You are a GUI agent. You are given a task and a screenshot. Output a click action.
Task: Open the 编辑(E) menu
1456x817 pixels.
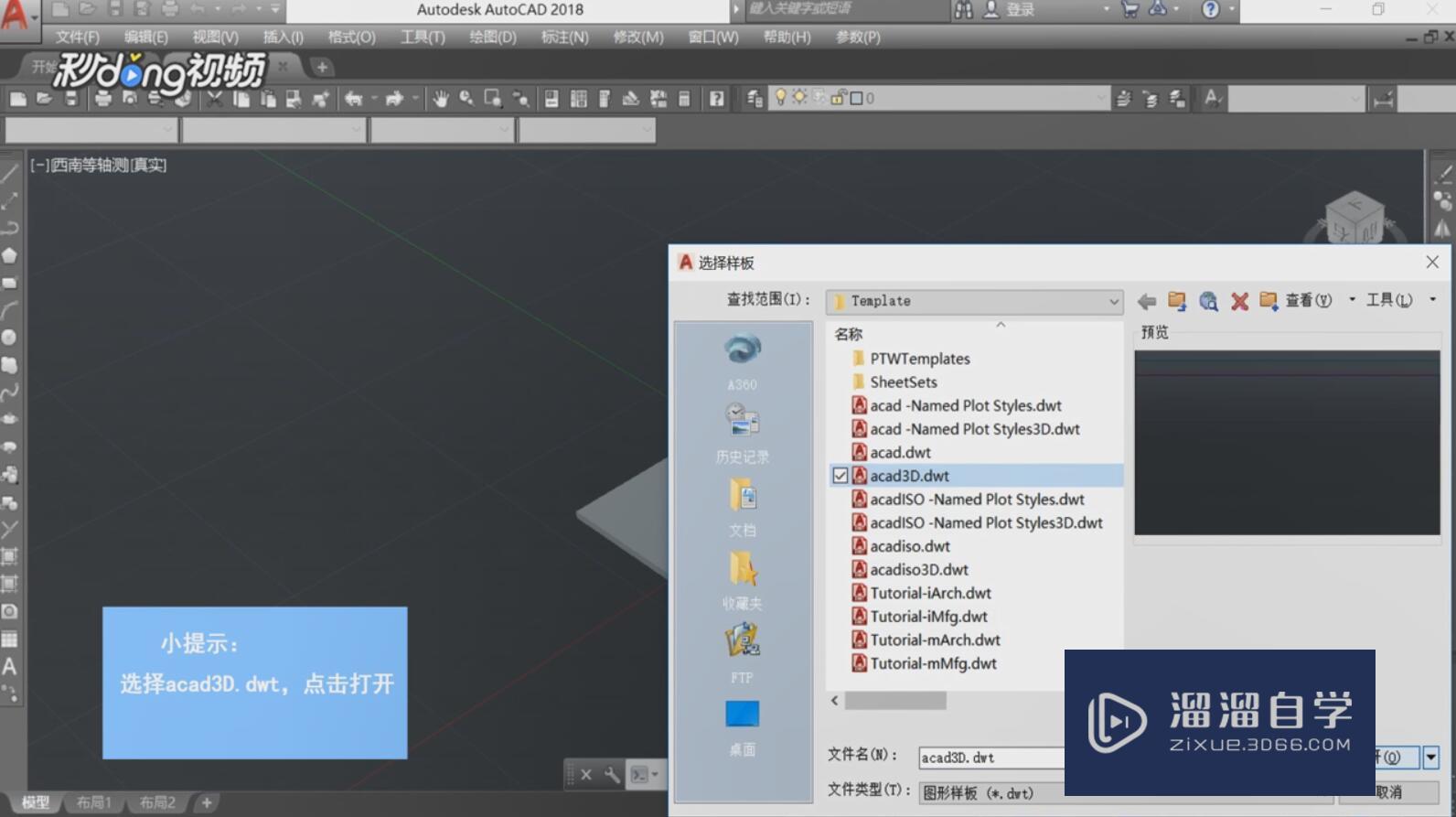(x=146, y=38)
